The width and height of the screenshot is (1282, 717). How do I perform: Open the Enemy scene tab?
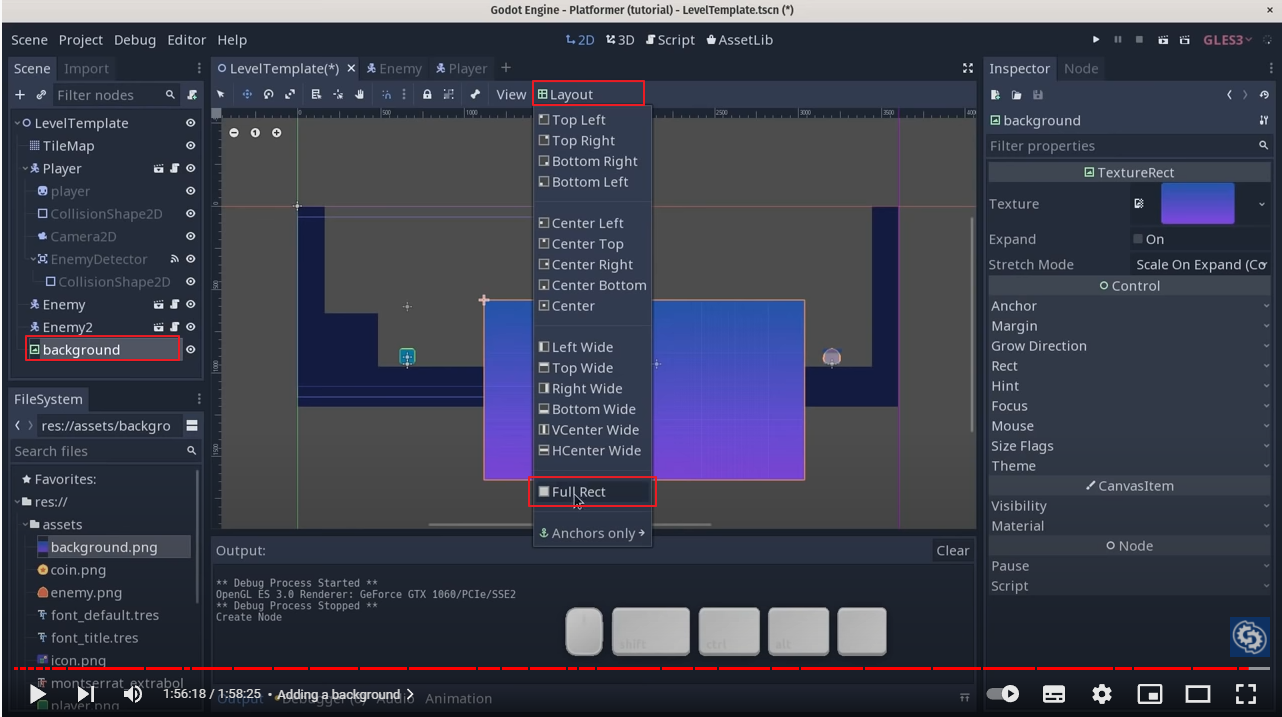[394, 68]
